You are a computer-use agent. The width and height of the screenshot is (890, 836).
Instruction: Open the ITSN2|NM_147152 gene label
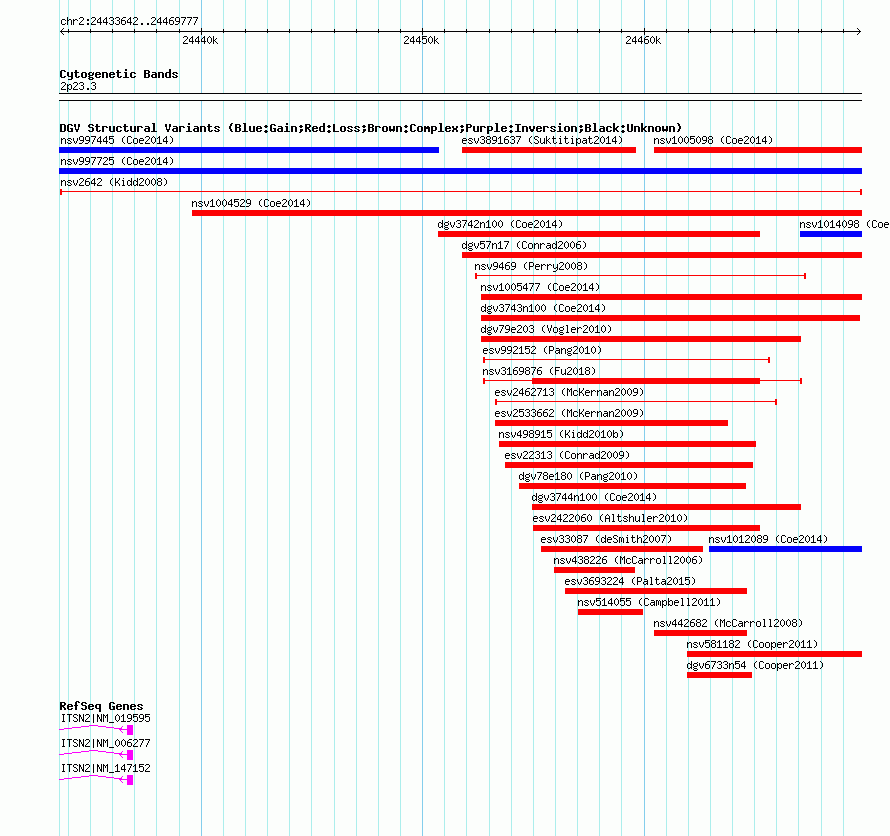pyautogui.click(x=106, y=768)
